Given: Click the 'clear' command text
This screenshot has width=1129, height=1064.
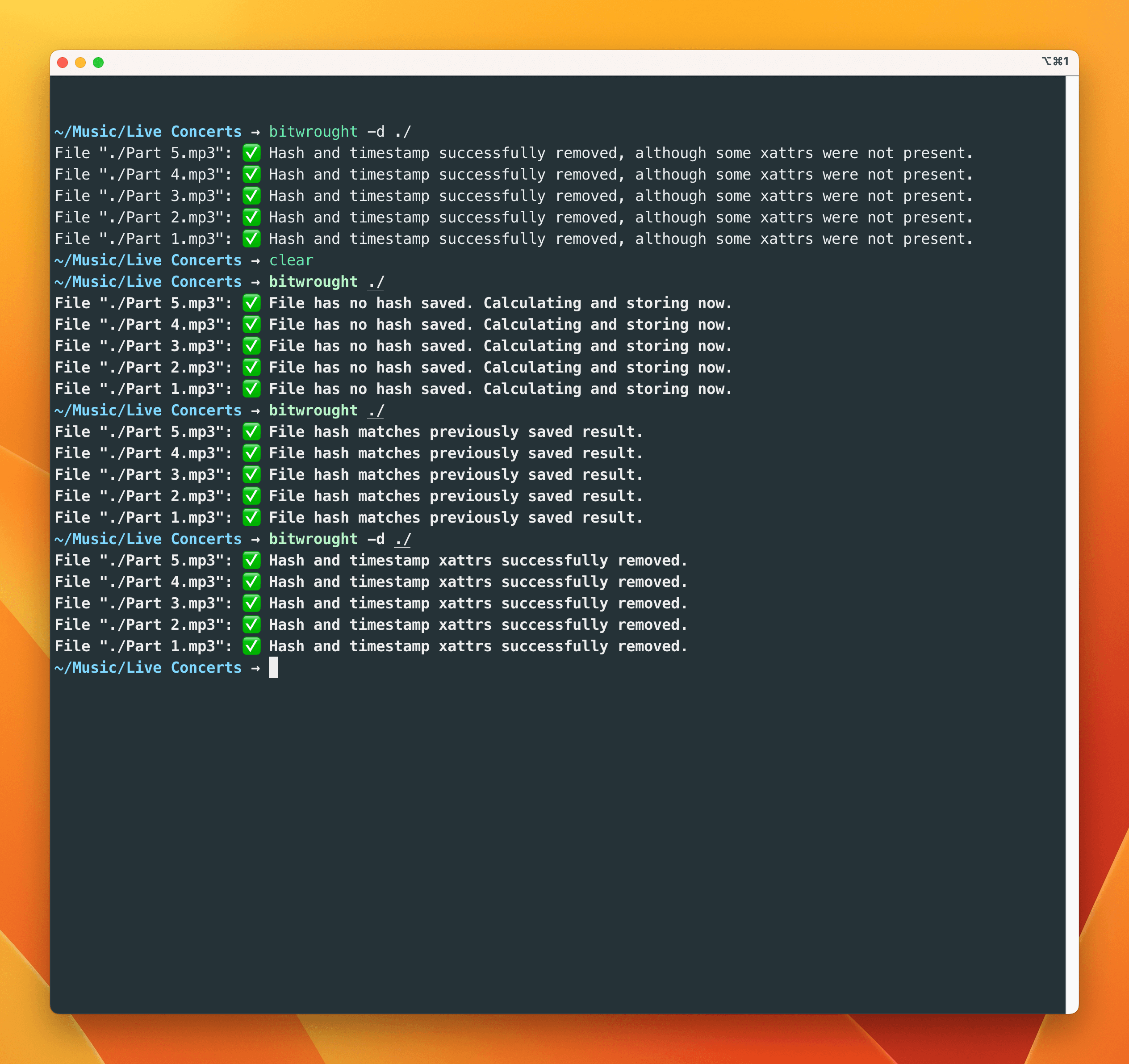Looking at the screenshot, I should click(x=291, y=260).
